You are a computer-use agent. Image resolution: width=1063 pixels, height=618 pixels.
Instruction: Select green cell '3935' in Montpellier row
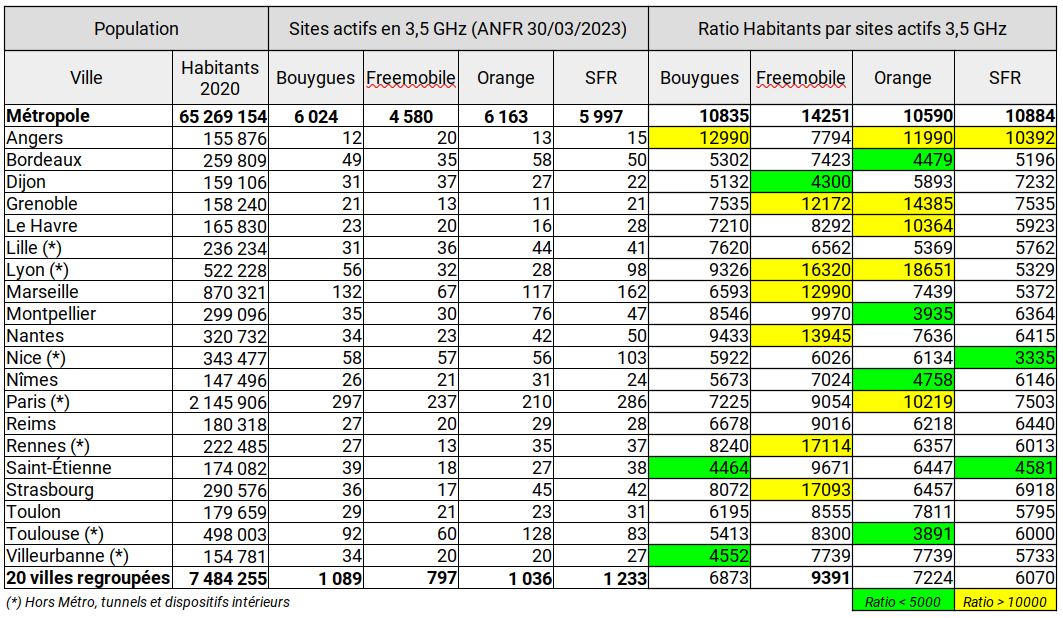point(904,314)
